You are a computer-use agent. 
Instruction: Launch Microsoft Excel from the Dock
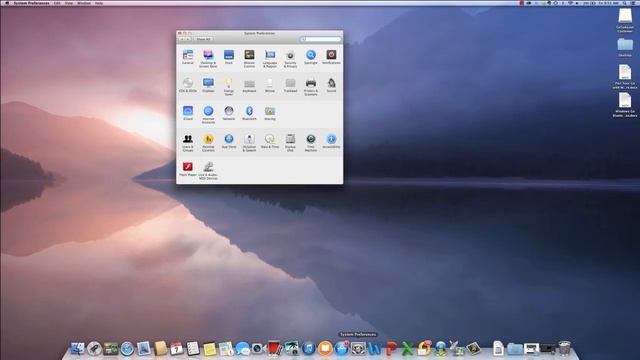(407, 349)
